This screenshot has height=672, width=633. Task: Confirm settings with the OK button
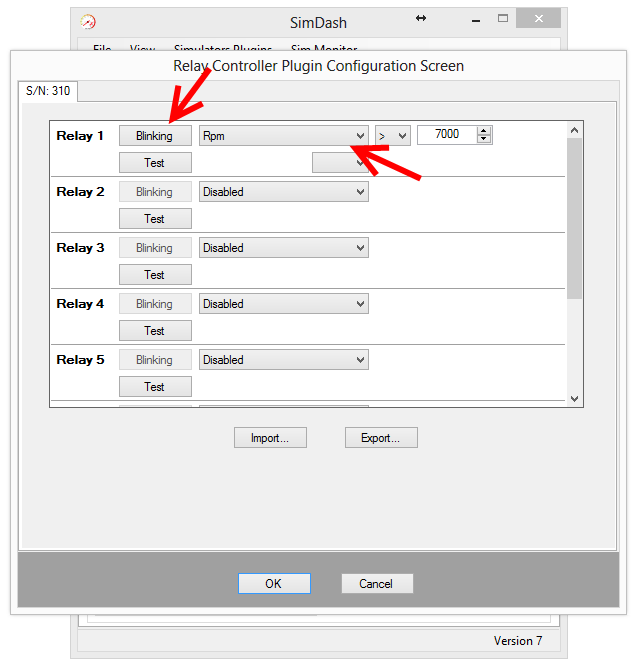(x=274, y=584)
